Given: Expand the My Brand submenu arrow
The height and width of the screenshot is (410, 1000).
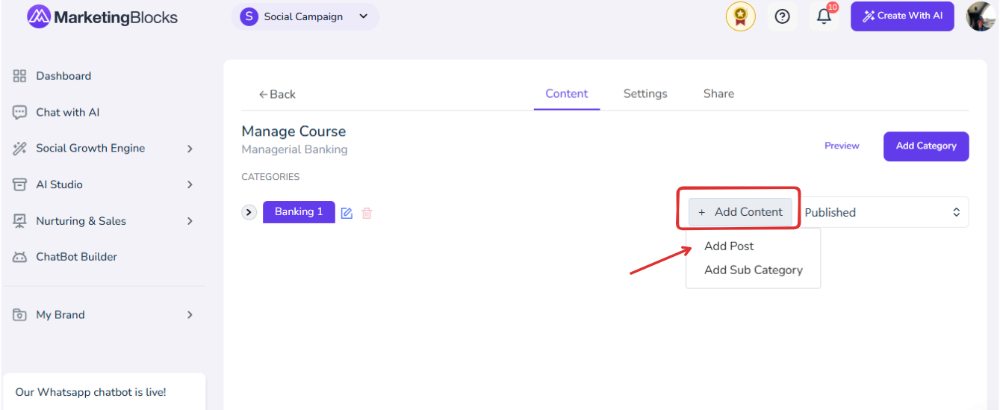Looking at the screenshot, I should click(189, 315).
